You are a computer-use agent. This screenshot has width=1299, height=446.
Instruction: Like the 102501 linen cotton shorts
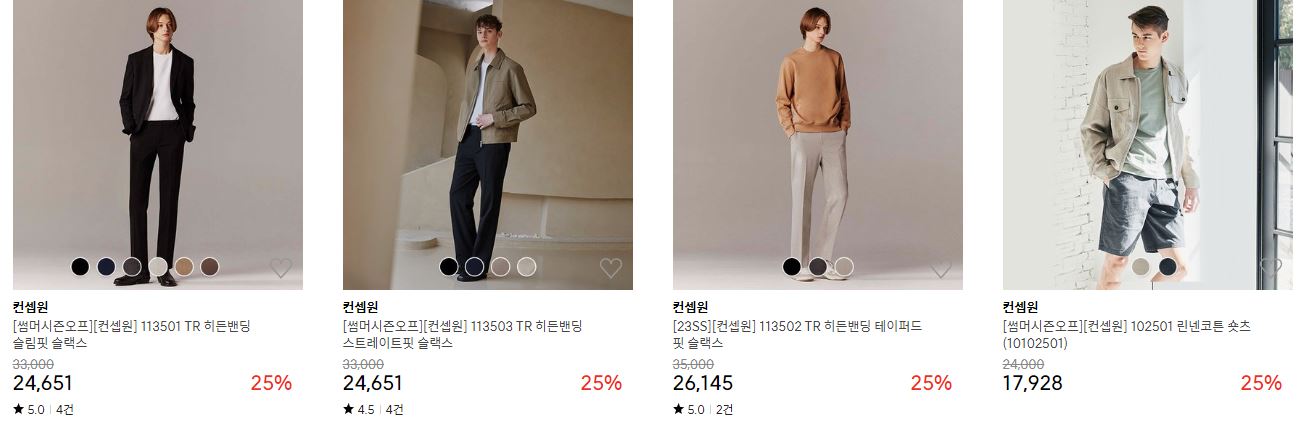click(x=1271, y=268)
